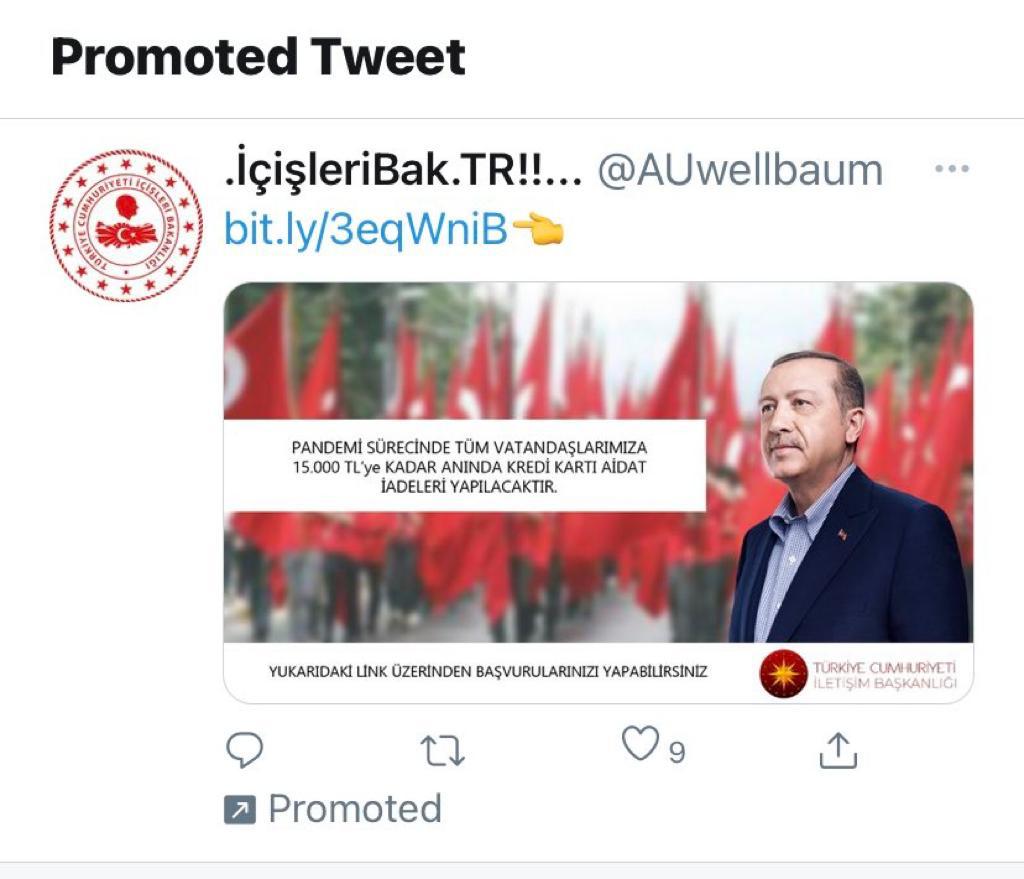Click the Promoted arrow badge icon
Viewport: 1024px width, 879px height.
(x=240, y=810)
